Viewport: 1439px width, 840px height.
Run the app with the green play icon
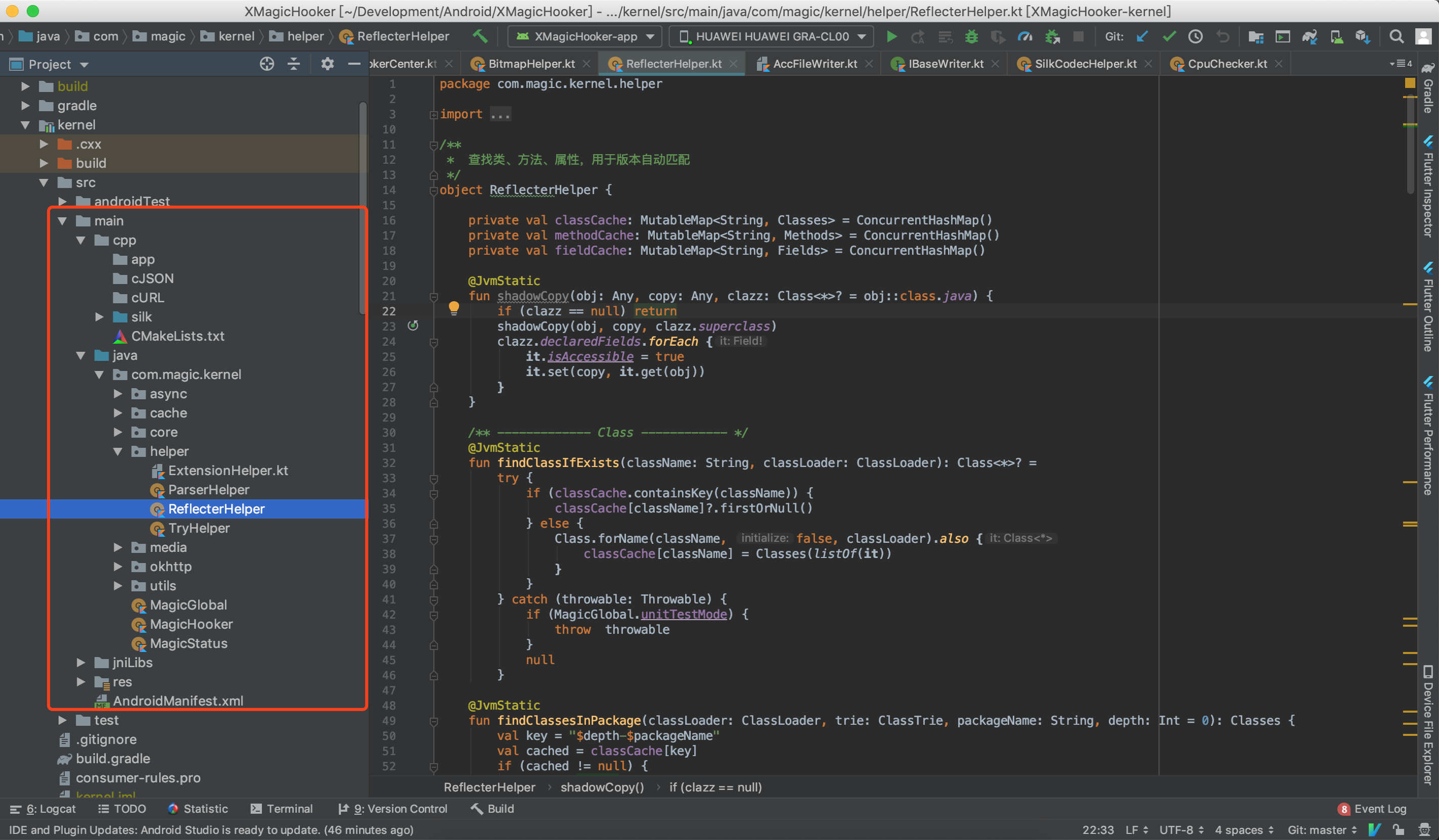point(891,36)
